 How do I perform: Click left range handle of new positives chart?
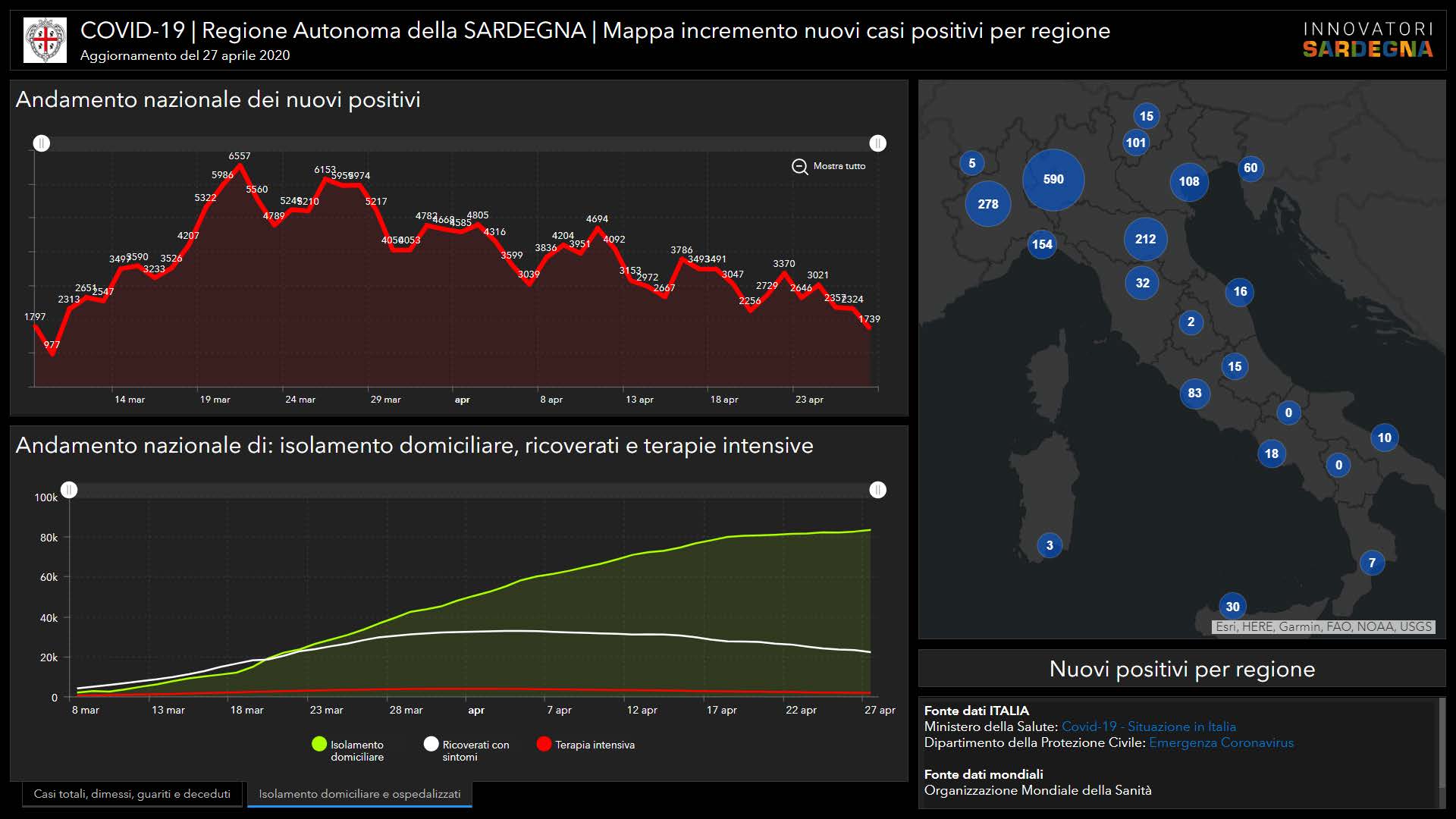click(x=42, y=143)
